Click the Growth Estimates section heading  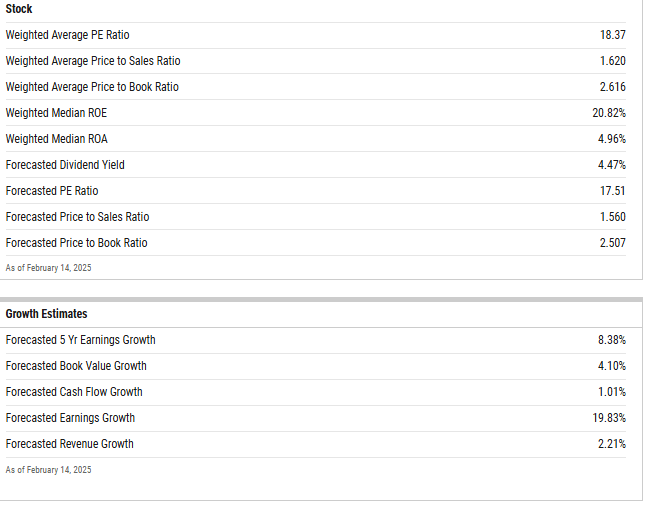coord(46,314)
